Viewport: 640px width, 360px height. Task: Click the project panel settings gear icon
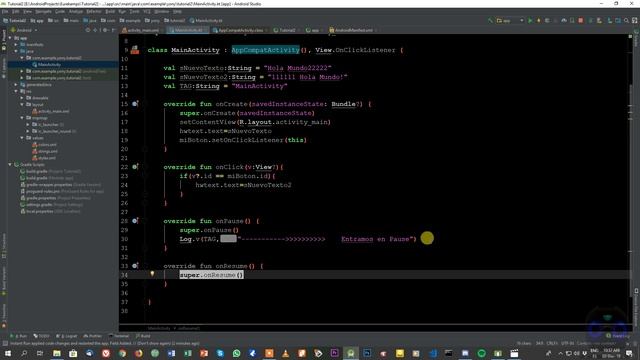click(x=105, y=30)
